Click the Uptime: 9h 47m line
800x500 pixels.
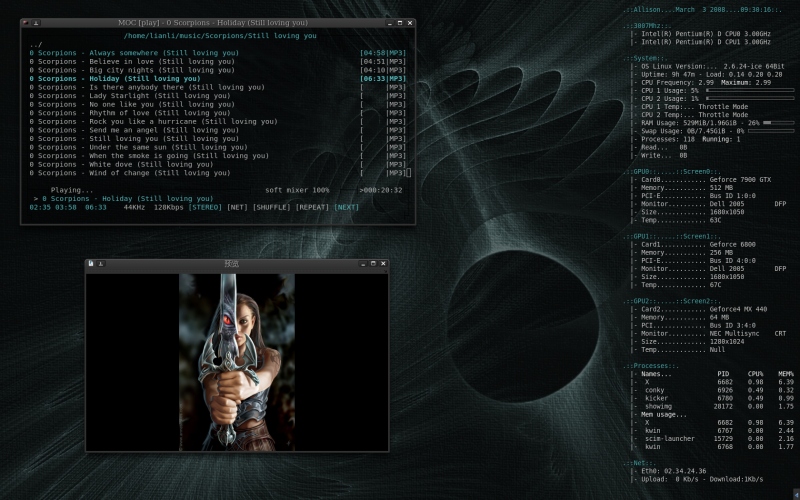711,74
